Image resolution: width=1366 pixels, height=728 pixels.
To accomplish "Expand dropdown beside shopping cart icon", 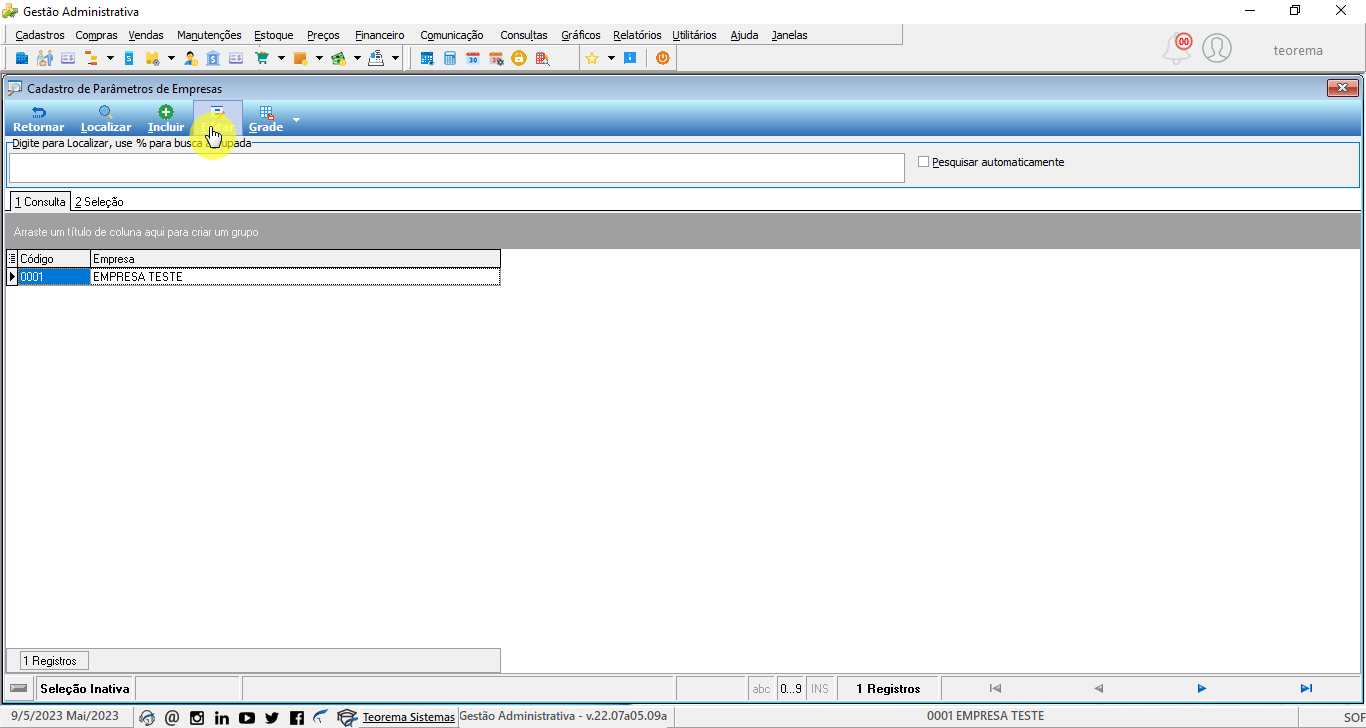I will pyautogui.click(x=281, y=58).
